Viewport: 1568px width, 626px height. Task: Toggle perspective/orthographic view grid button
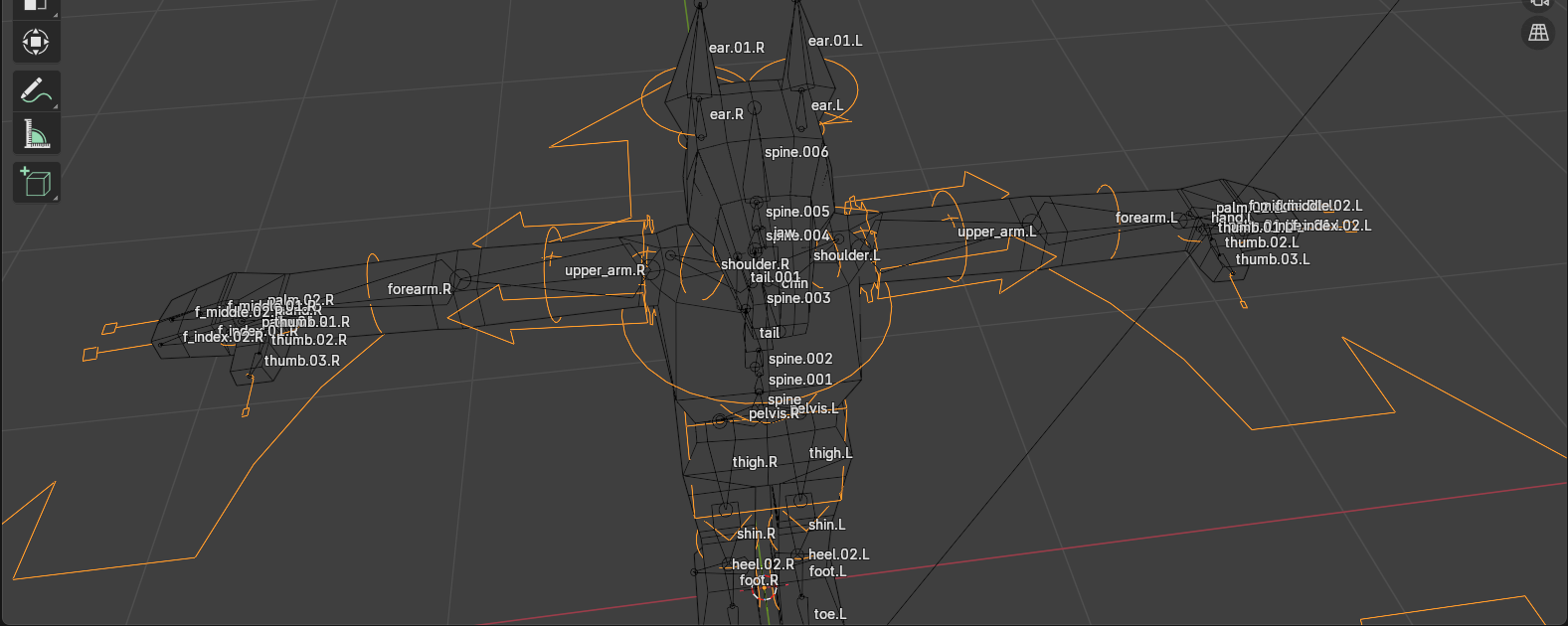click(1538, 33)
